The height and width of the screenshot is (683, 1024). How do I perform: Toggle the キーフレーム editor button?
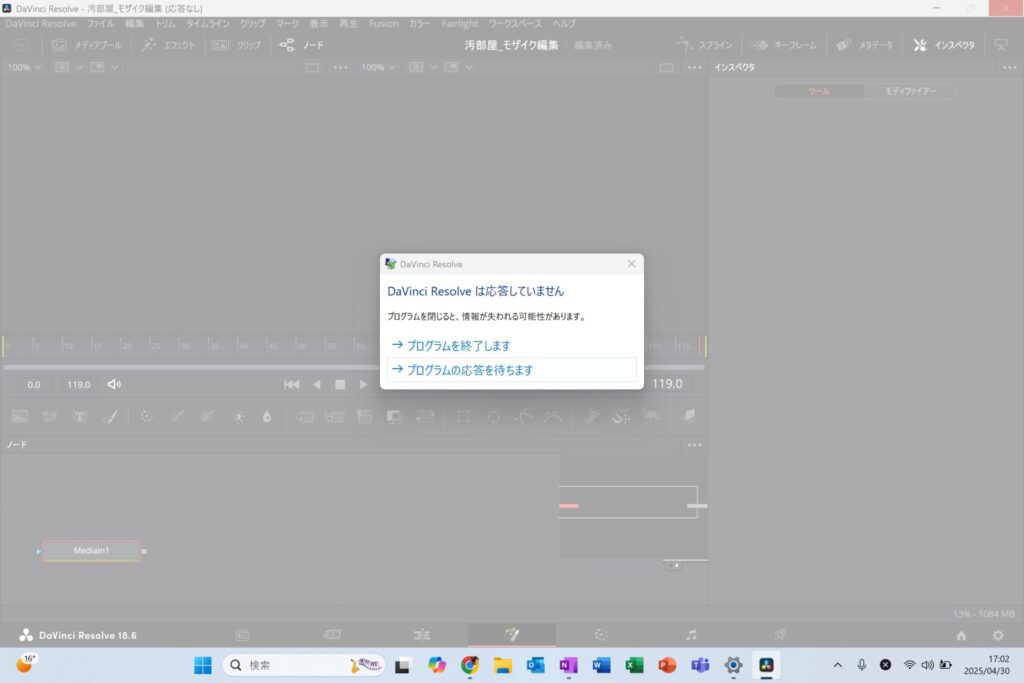pyautogui.click(x=784, y=45)
